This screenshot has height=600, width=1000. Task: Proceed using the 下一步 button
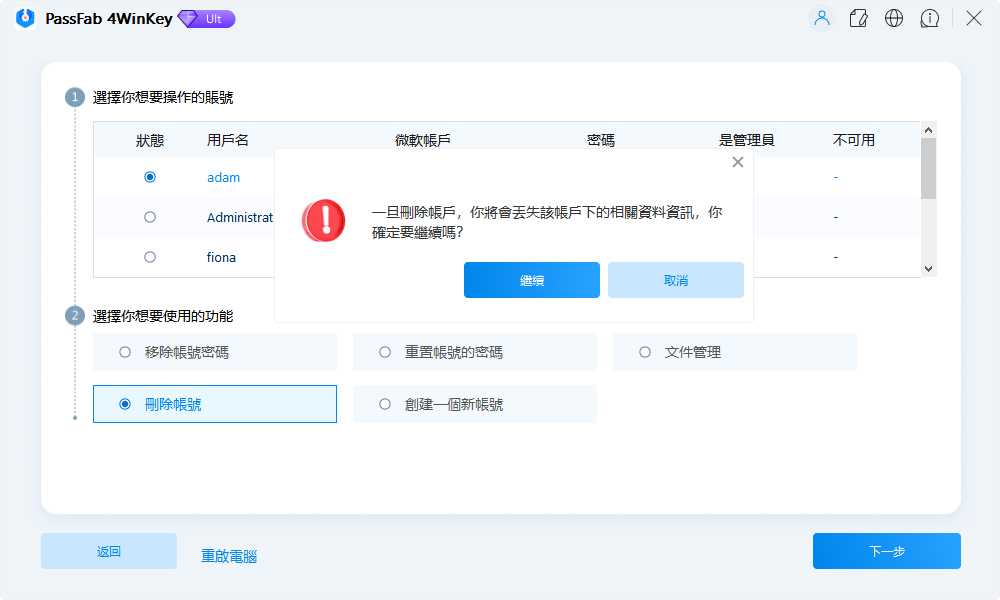[x=886, y=551]
